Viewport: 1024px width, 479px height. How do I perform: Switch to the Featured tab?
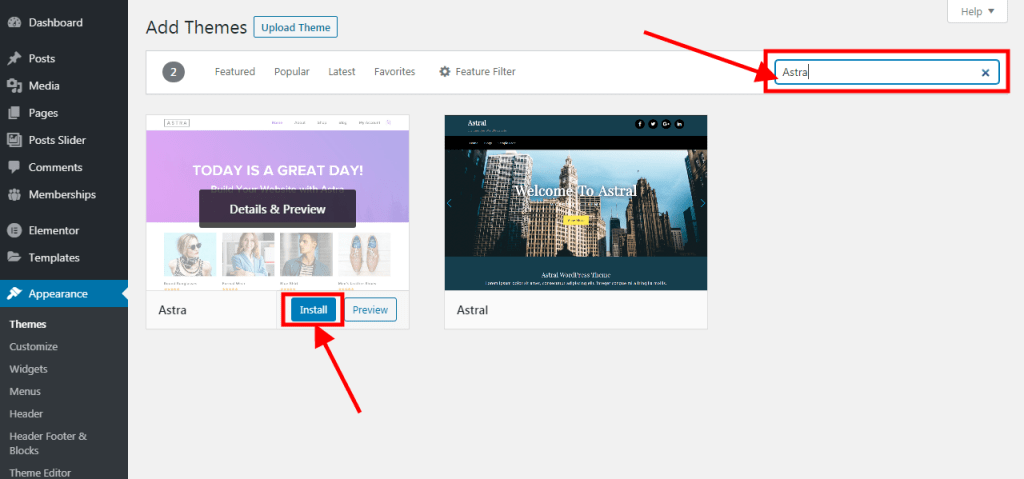tap(234, 72)
